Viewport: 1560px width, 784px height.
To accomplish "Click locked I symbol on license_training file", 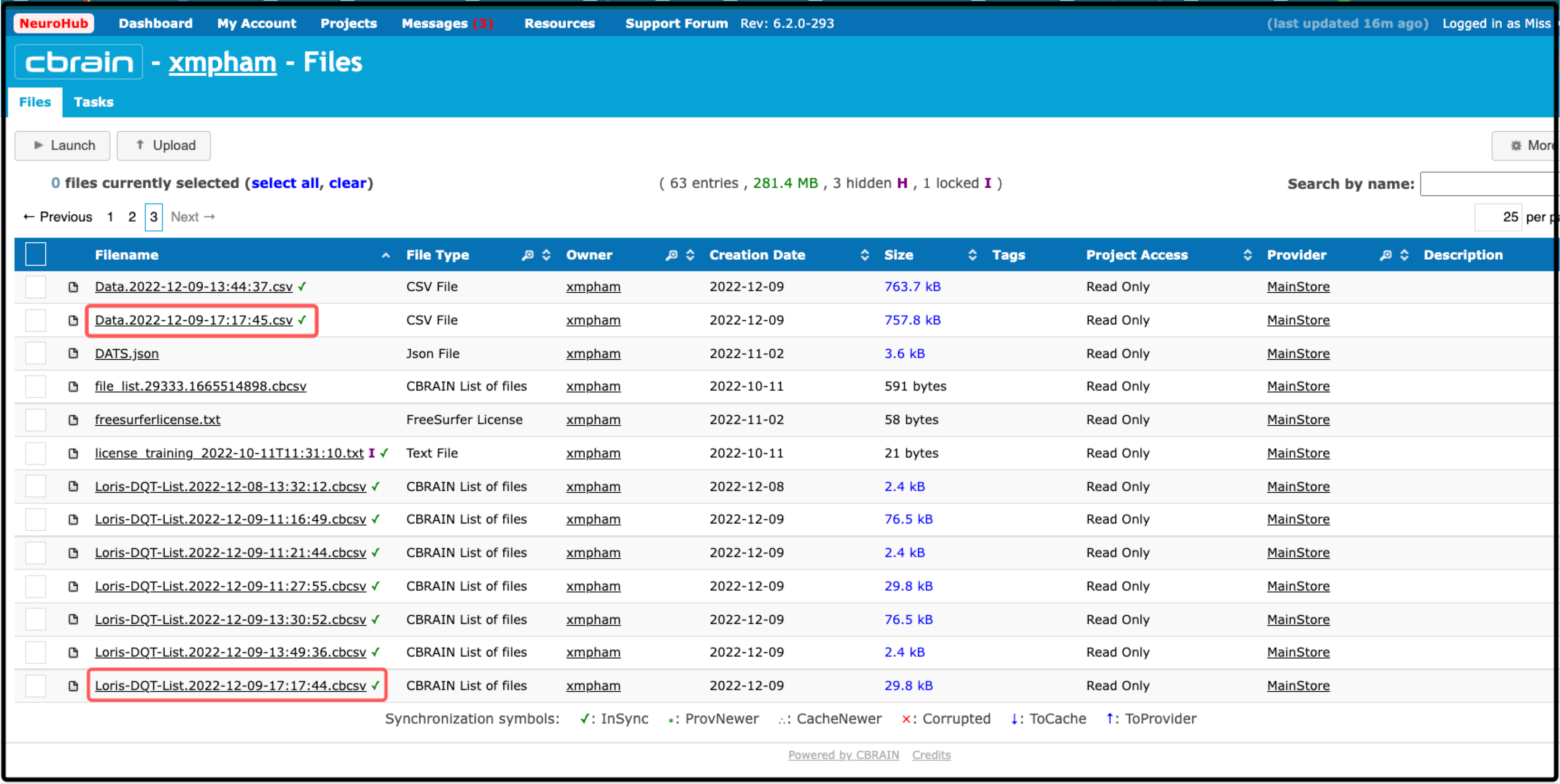I will 372,453.
